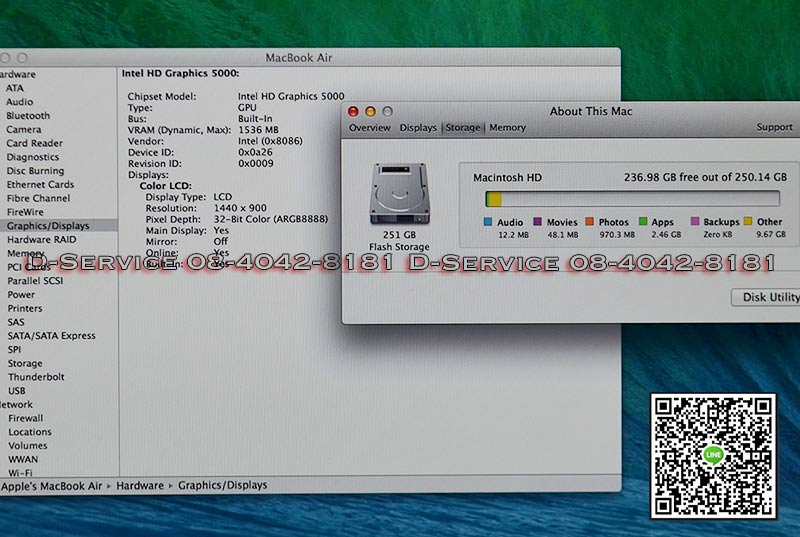Select Audio in the sidebar list
The image size is (800, 537).
click(19, 101)
